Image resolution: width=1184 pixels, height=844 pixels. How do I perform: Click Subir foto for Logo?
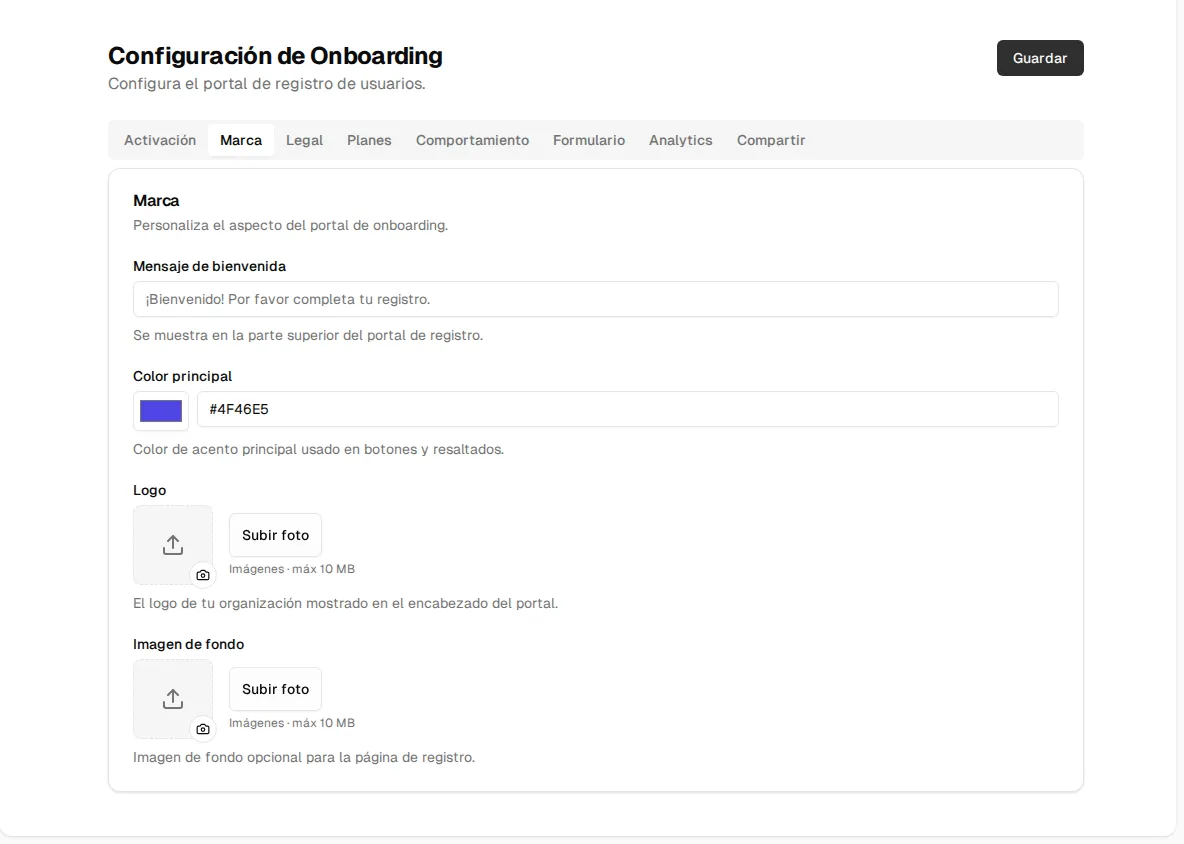[276, 535]
